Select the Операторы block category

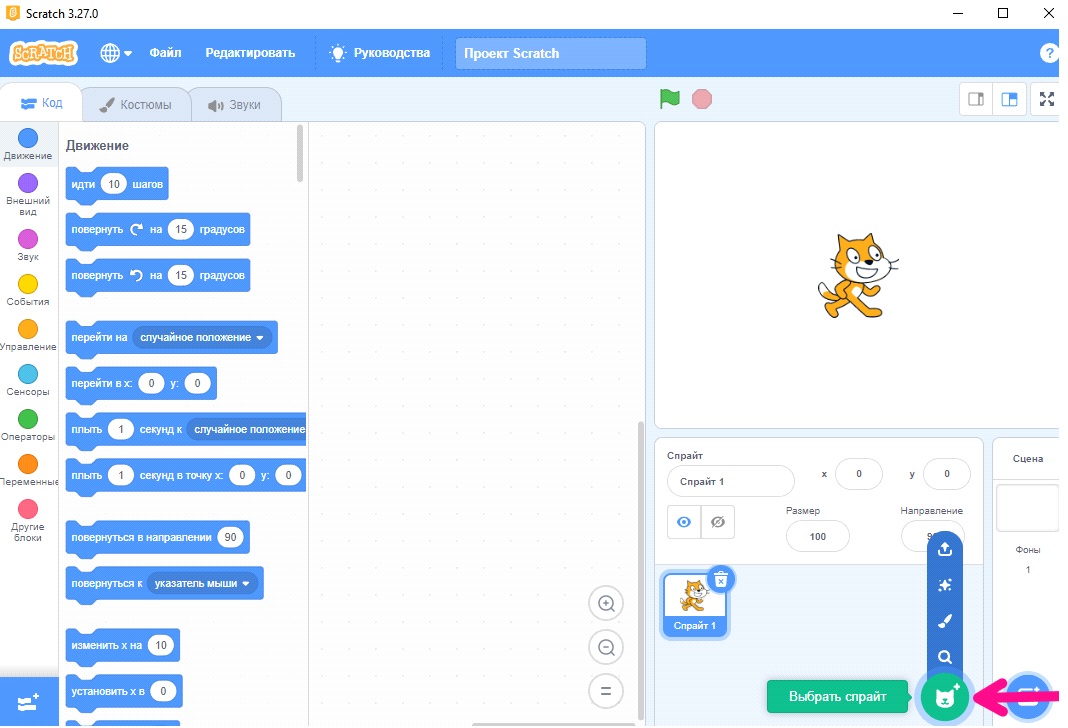click(x=28, y=425)
